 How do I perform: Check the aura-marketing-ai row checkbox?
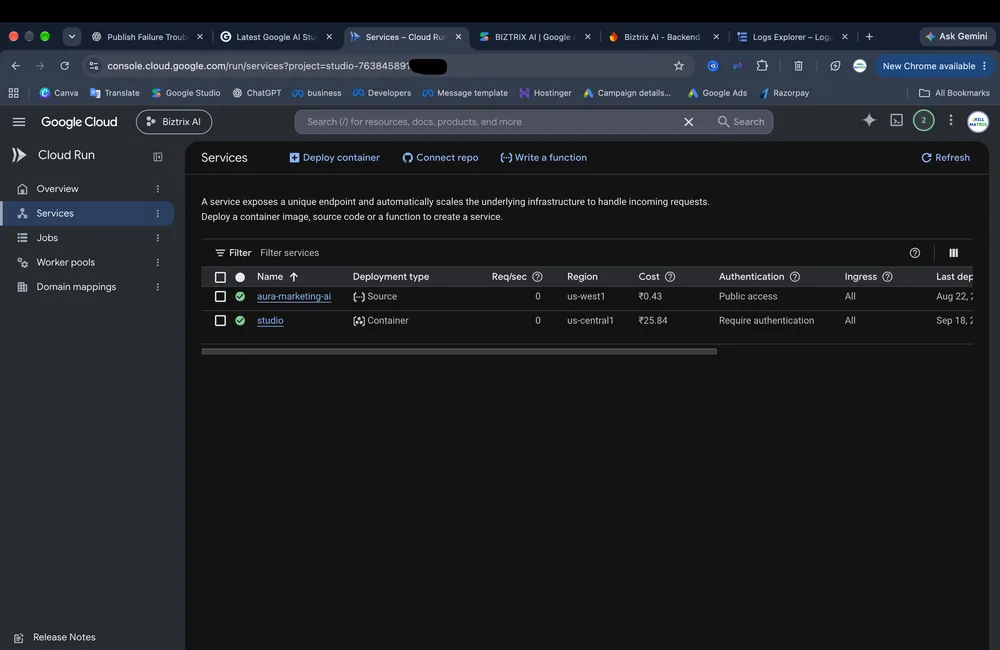click(220, 297)
